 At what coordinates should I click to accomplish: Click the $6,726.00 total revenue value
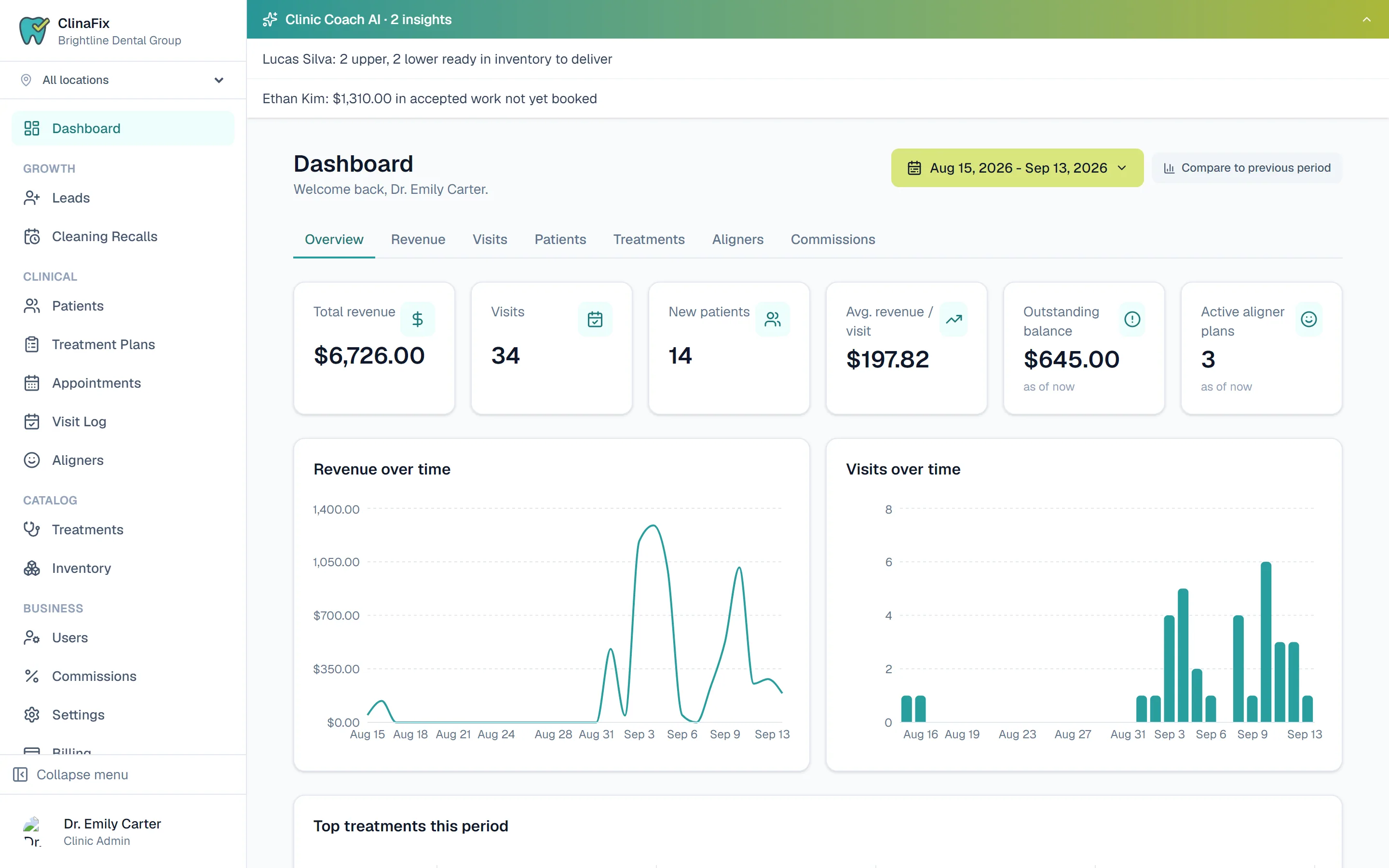coord(369,356)
